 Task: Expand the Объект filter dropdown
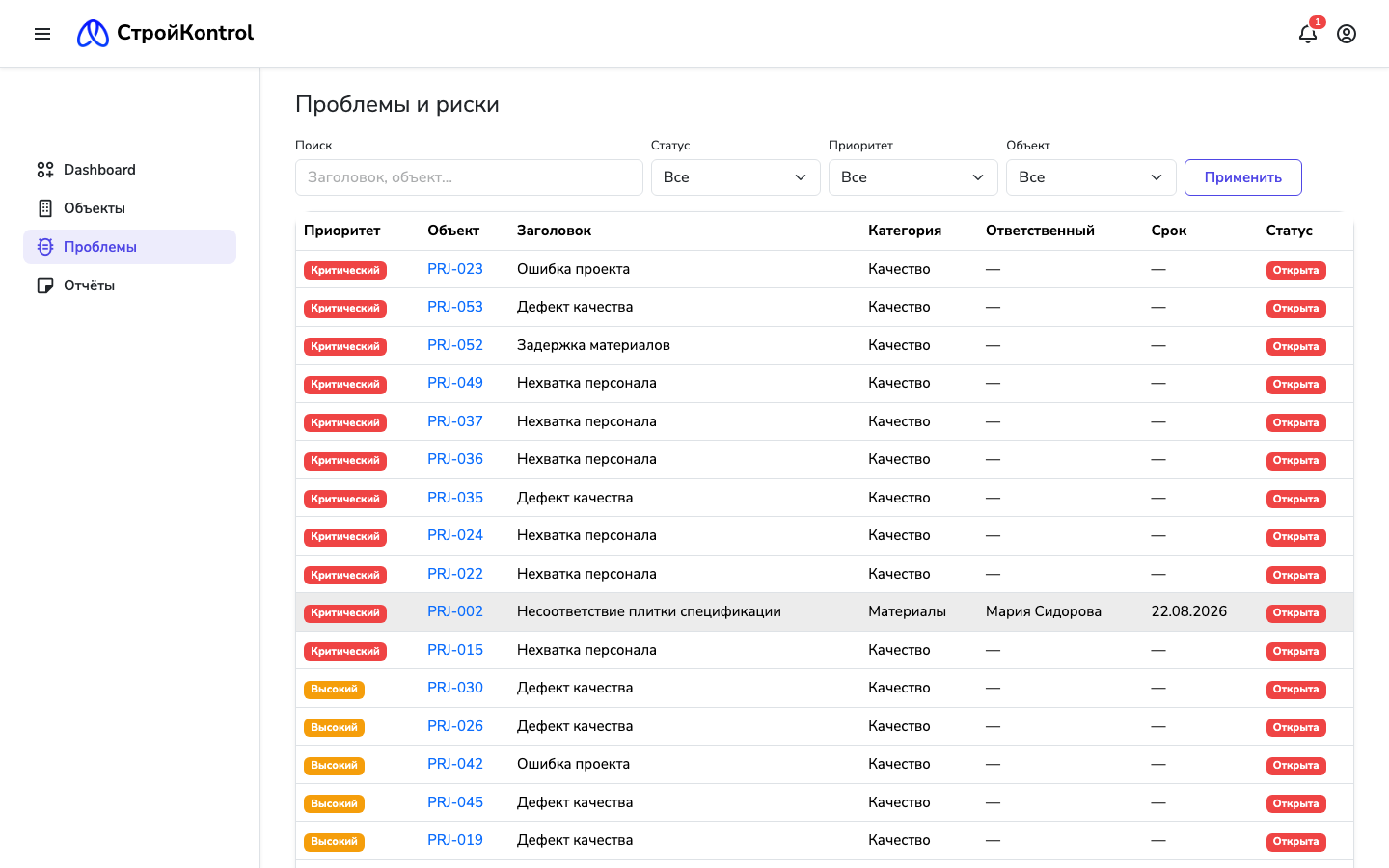coord(1091,177)
